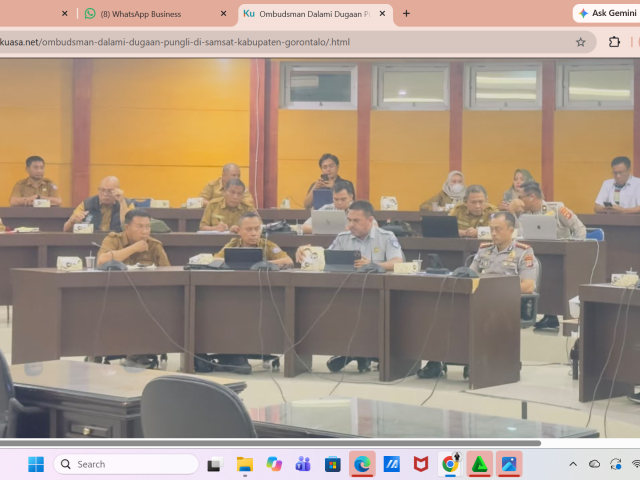Close the Ombudsman Dalami Dugaan tab
The width and height of the screenshot is (640, 480).
pos(382,13)
